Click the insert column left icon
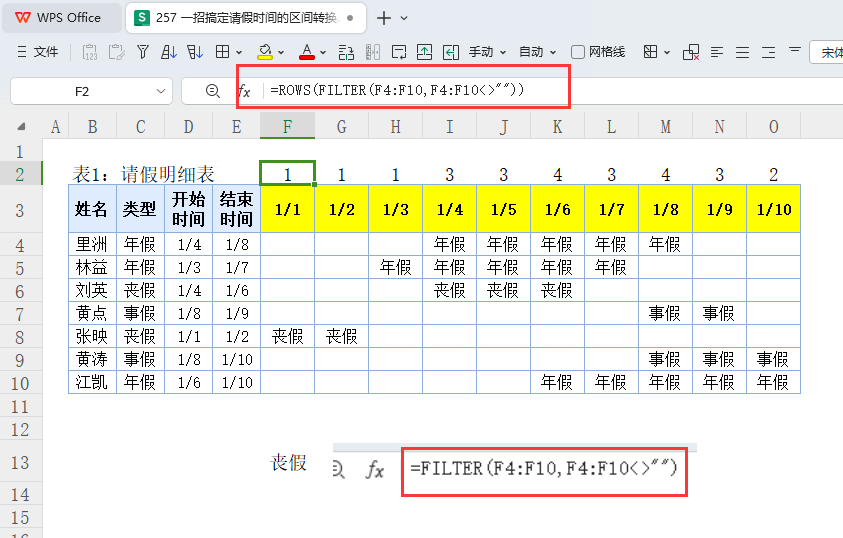 click(451, 52)
